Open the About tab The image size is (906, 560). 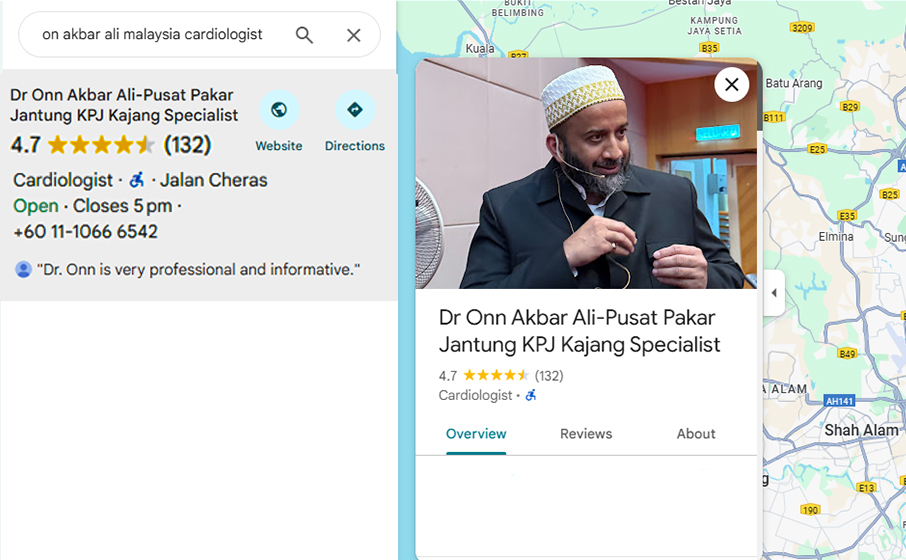(696, 434)
